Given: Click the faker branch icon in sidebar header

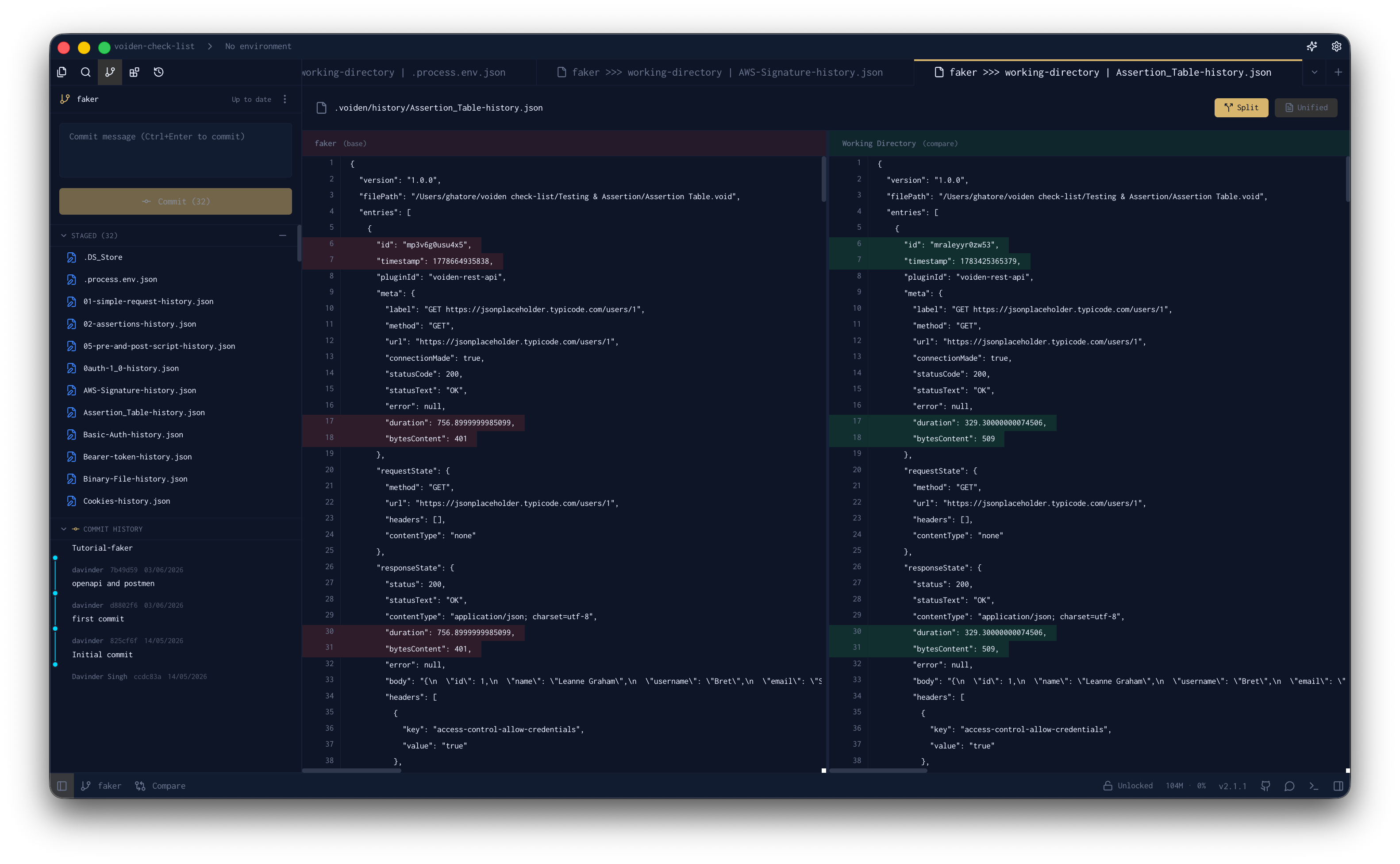Looking at the screenshot, I should click(x=65, y=99).
